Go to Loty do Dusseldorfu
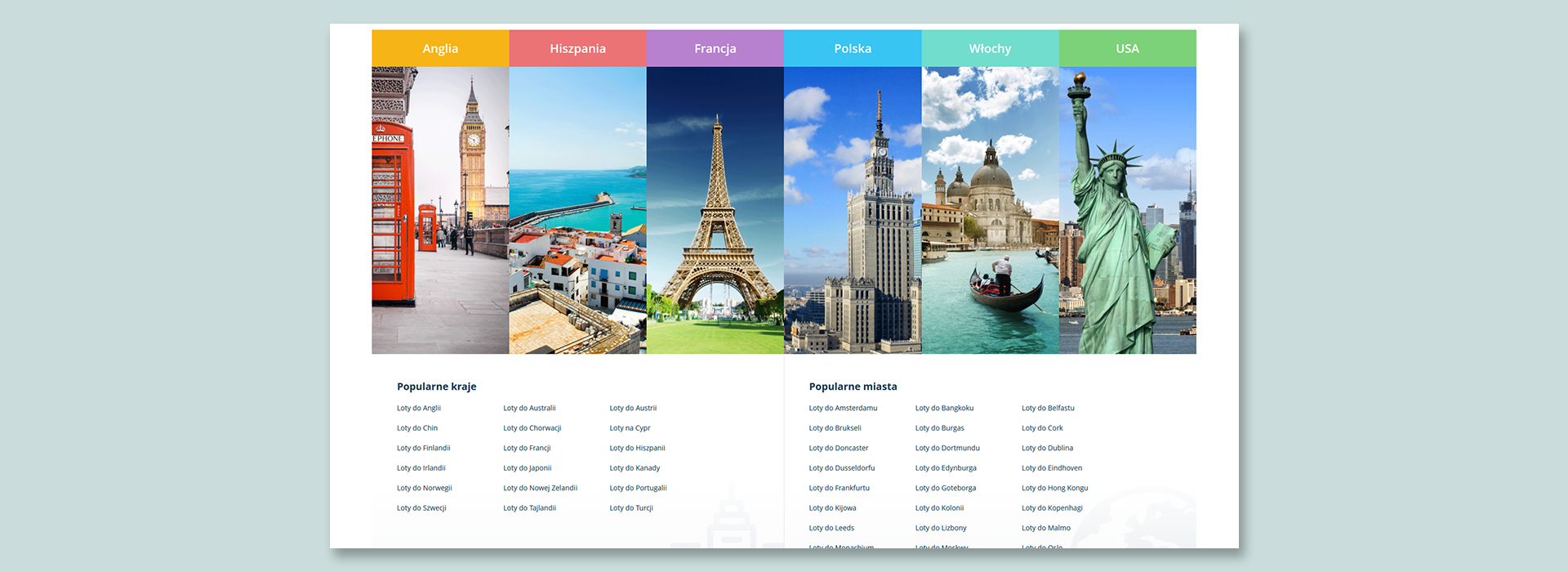 [x=842, y=468]
